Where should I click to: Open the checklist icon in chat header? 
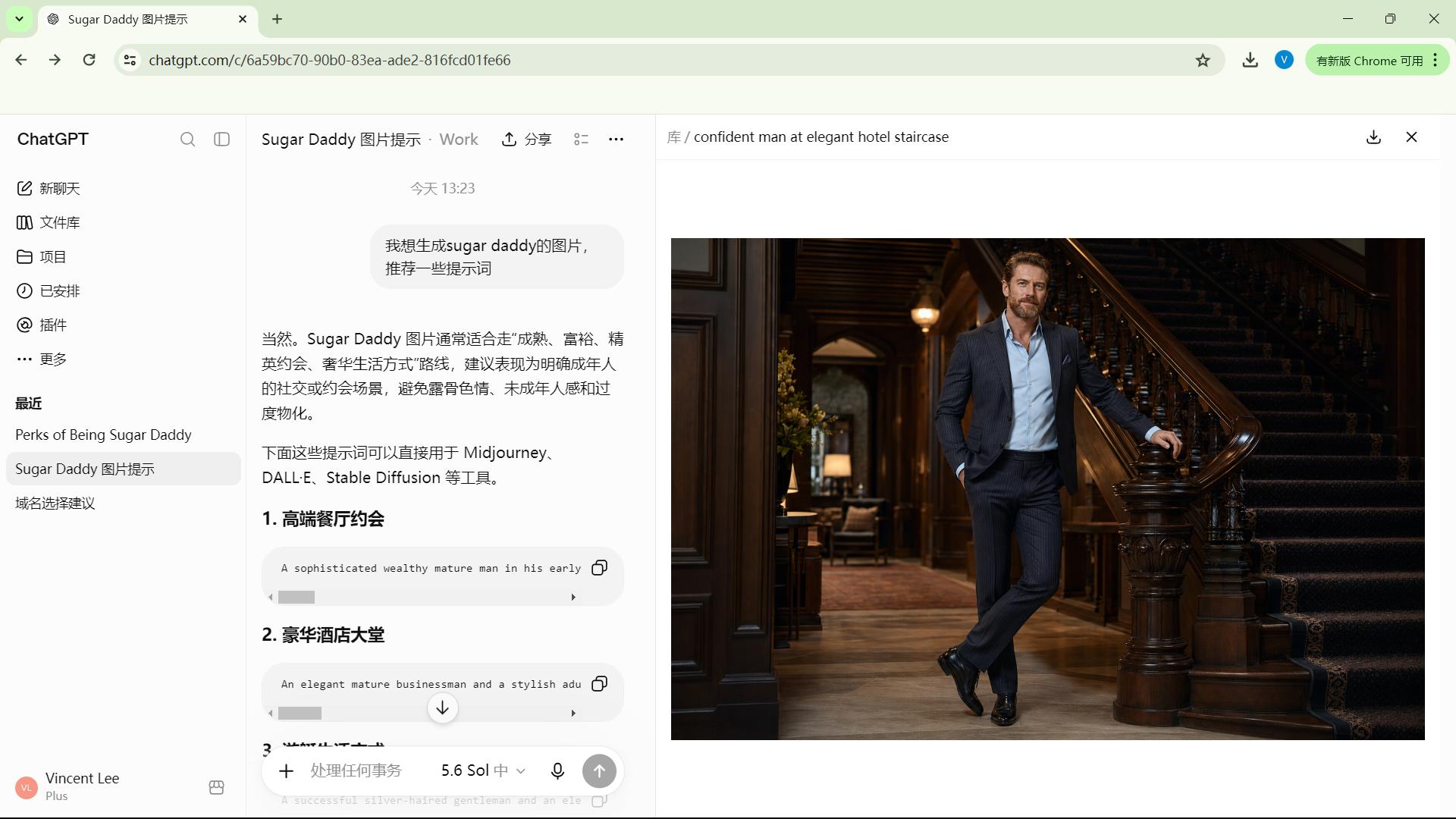(x=581, y=139)
